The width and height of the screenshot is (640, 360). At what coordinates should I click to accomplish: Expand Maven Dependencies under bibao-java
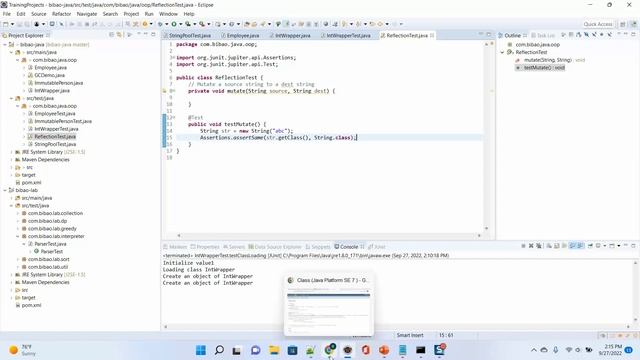point(11,160)
